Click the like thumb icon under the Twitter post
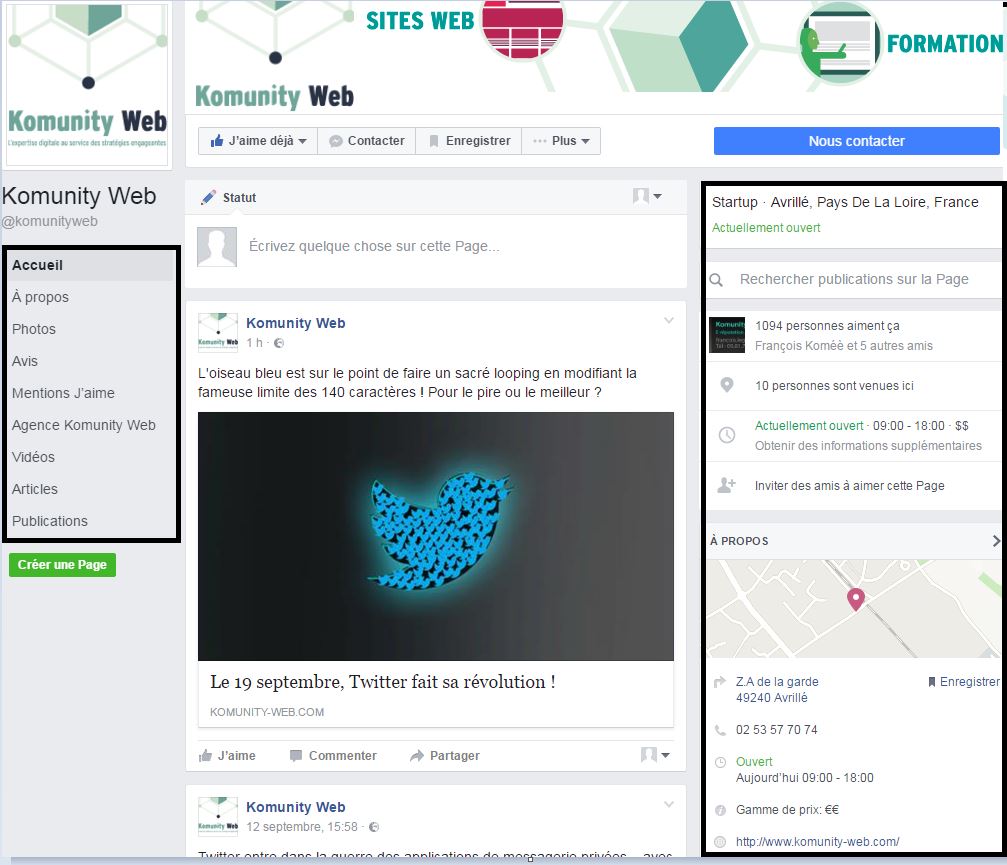 tap(206, 755)
